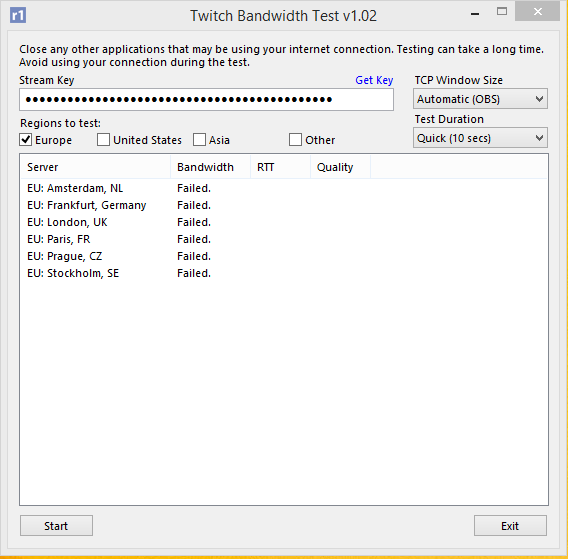Click Failed. bandwidth cell for Amsterdam
This screenshot has height=559, width=568.
[x=194, y=188]
